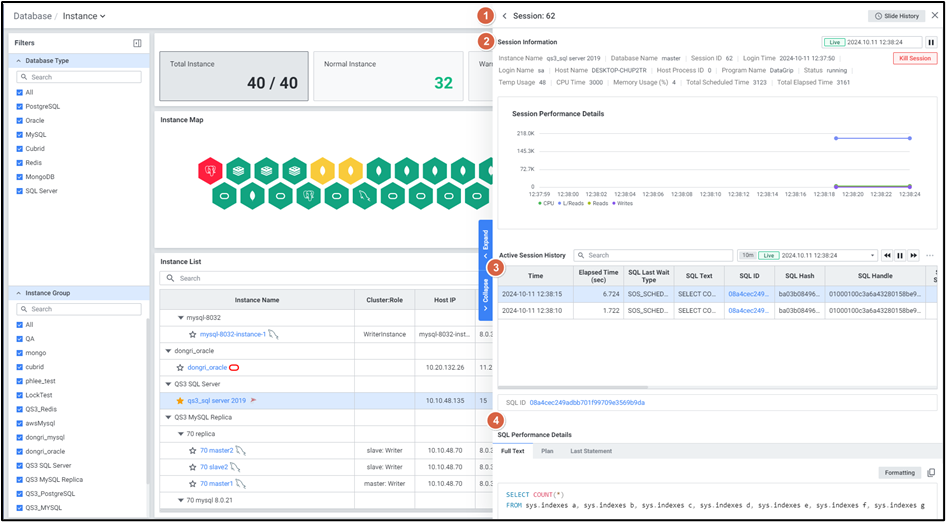This screenshot has height=522, width=946.
Task: Click the Active Session History search field
Action: click(659, 256)
